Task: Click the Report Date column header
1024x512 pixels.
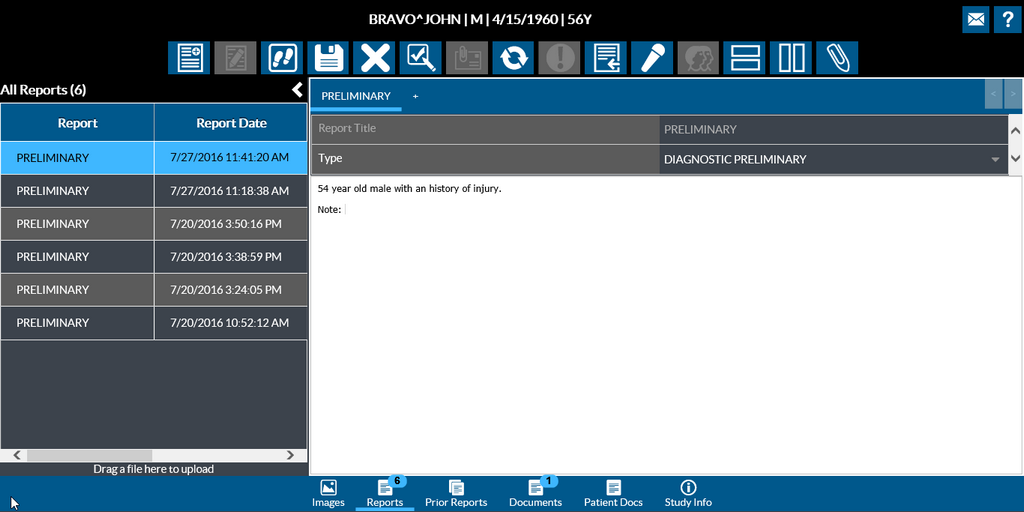Action: click(231, 123)
